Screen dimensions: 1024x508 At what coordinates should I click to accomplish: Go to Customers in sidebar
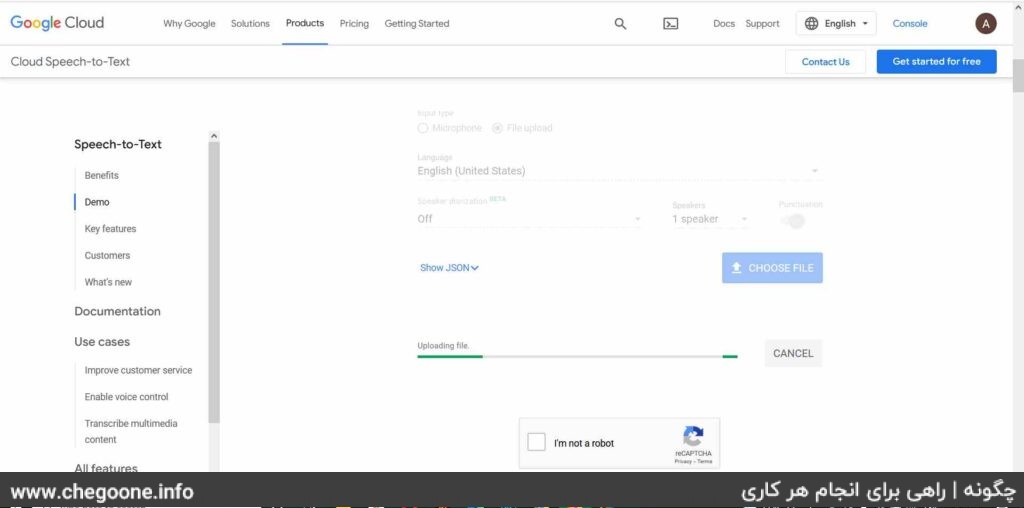(x=107, y=256)
